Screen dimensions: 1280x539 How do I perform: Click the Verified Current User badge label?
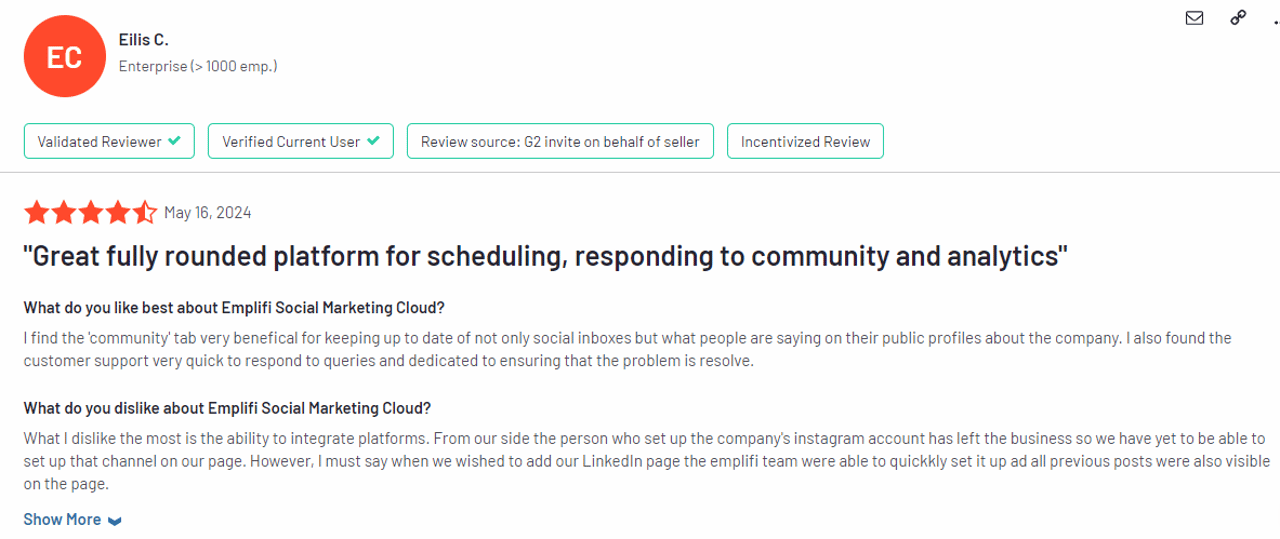pos(290,142)
